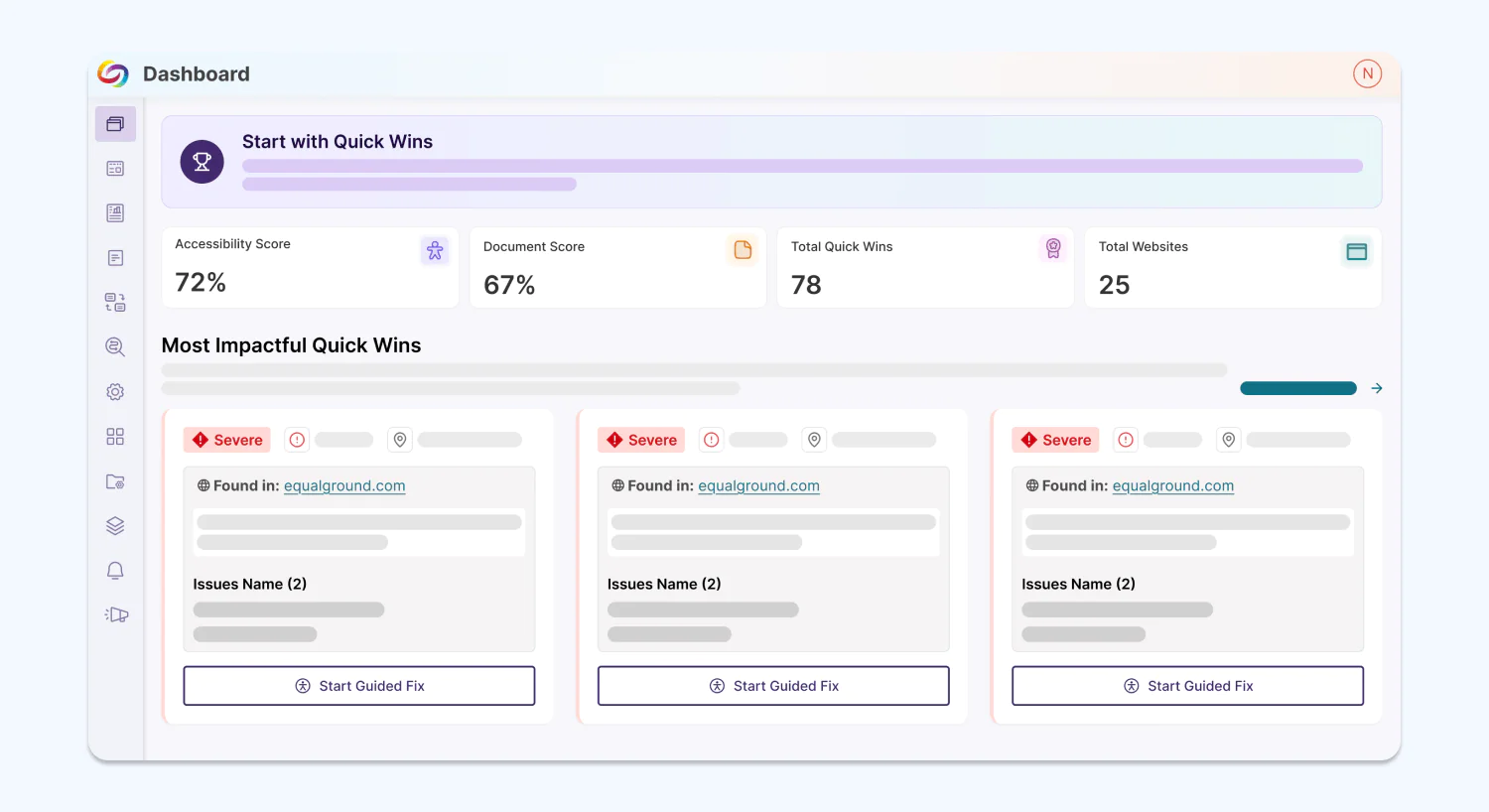Open the report chart sidebar icon

(x=115, y=213)
